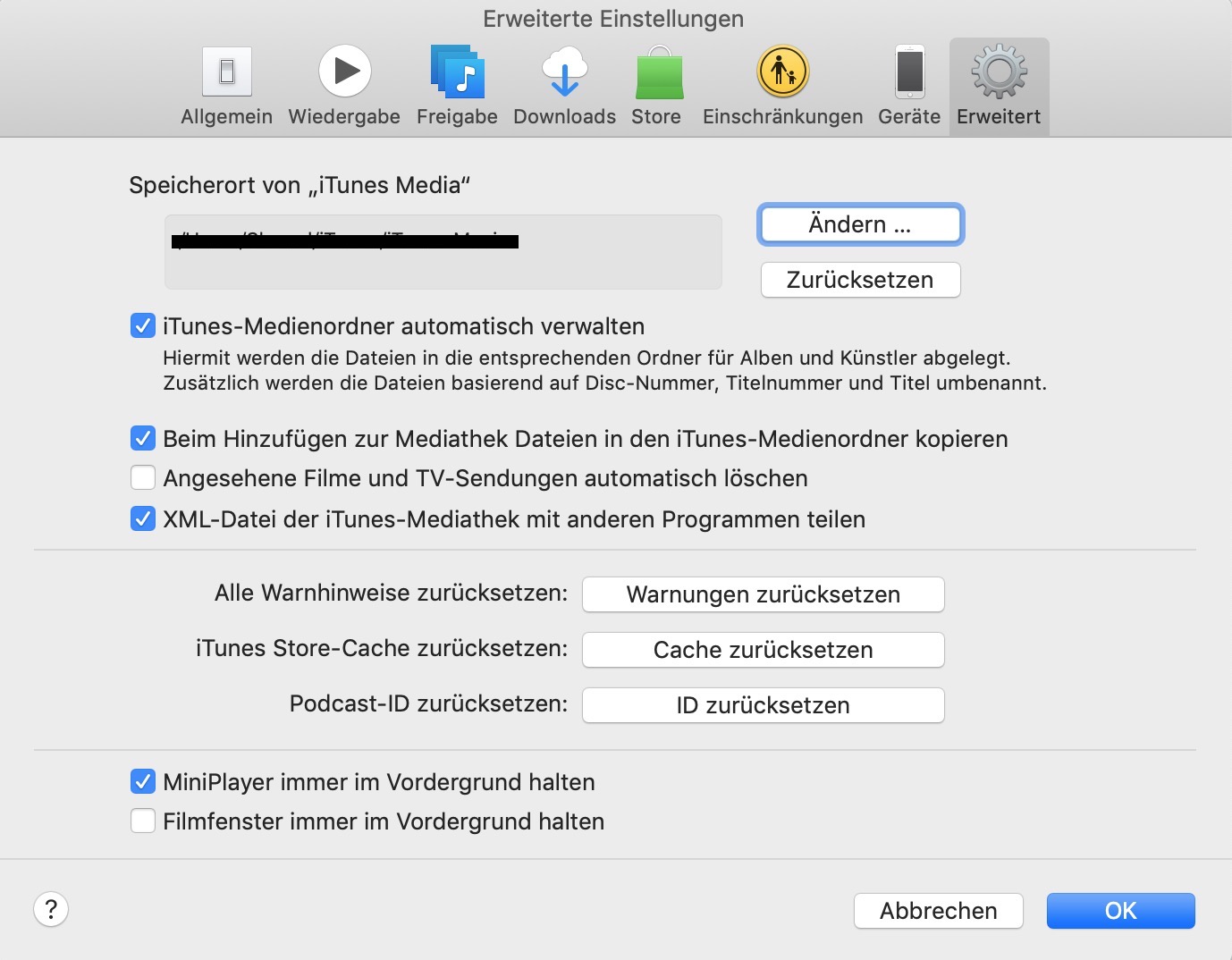Click the Podcast-ID zurücksetzen label
The height and width of the screenshot is (960, 1232).
click(429, 703)
